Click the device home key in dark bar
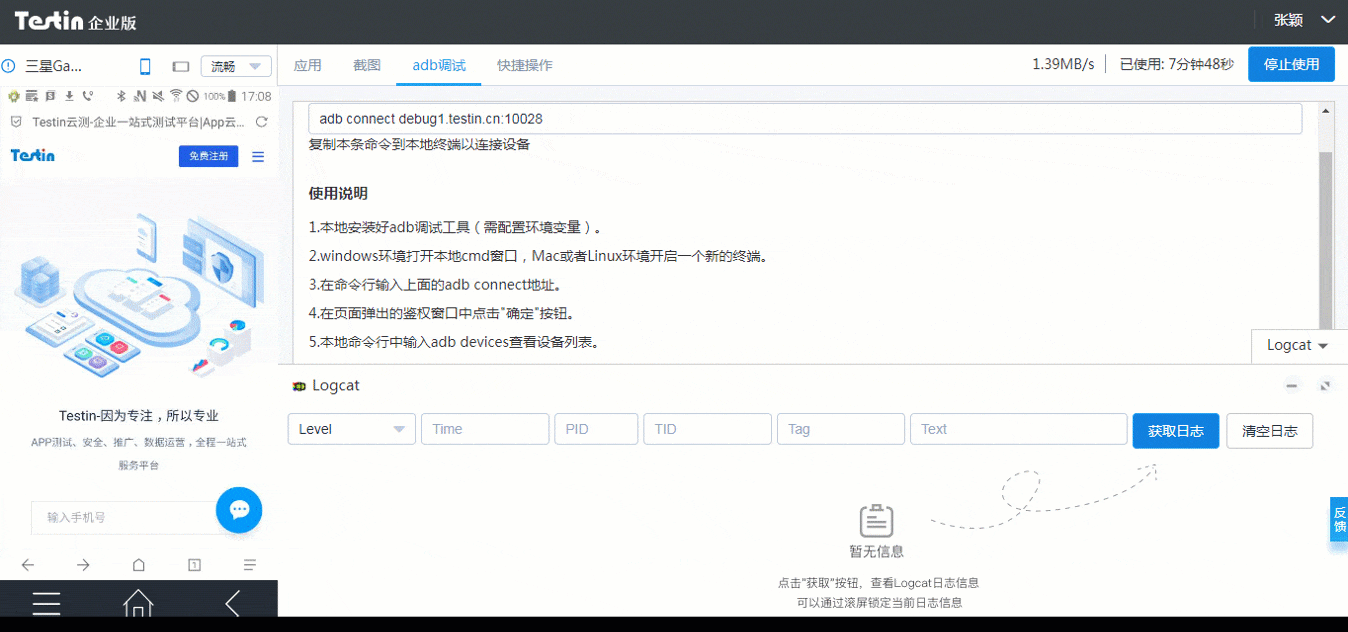Viewport: 1348px width, 632px height. [138, 603]
